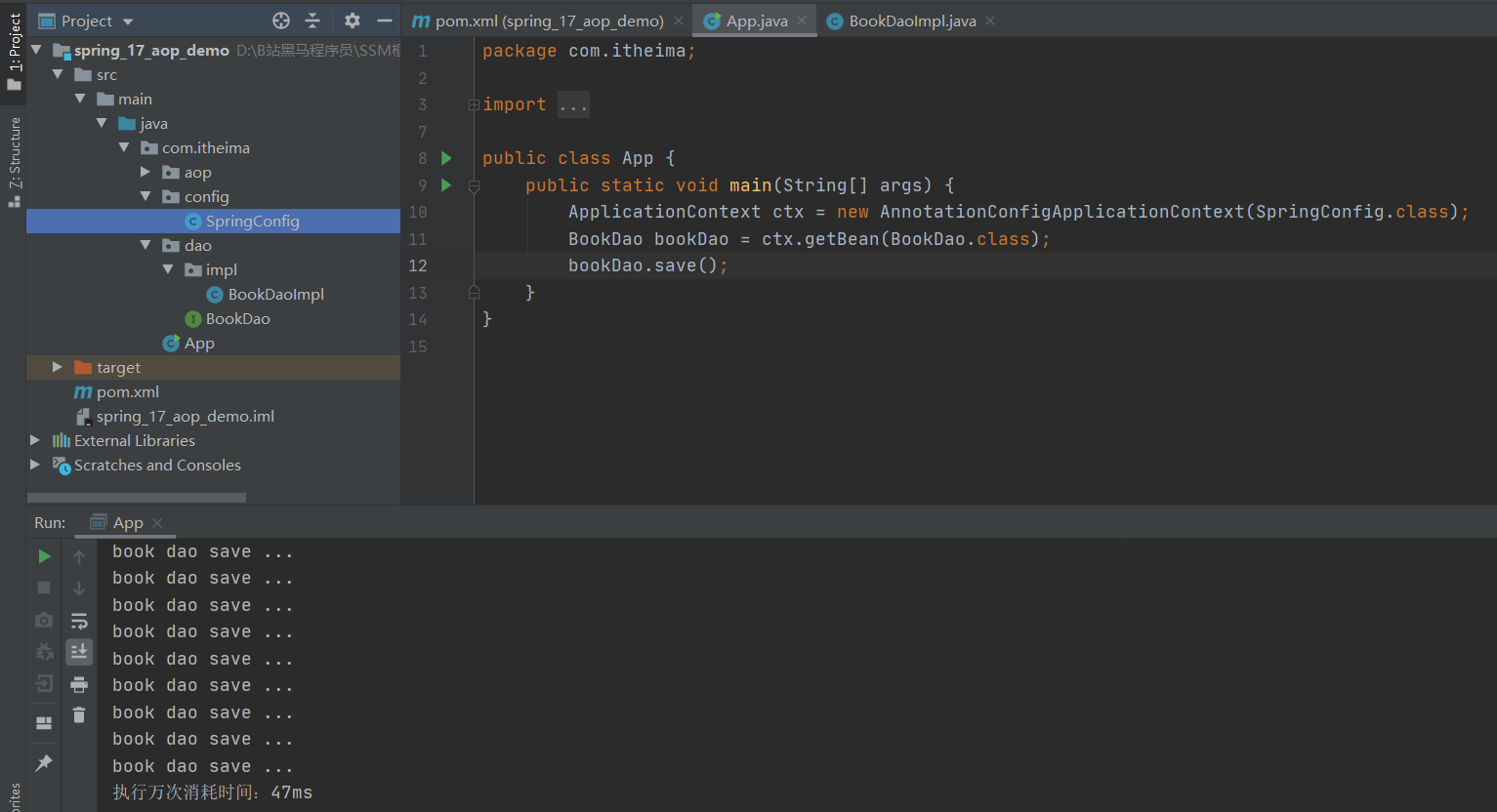Open the 1: Project side tool window tab

14,51
